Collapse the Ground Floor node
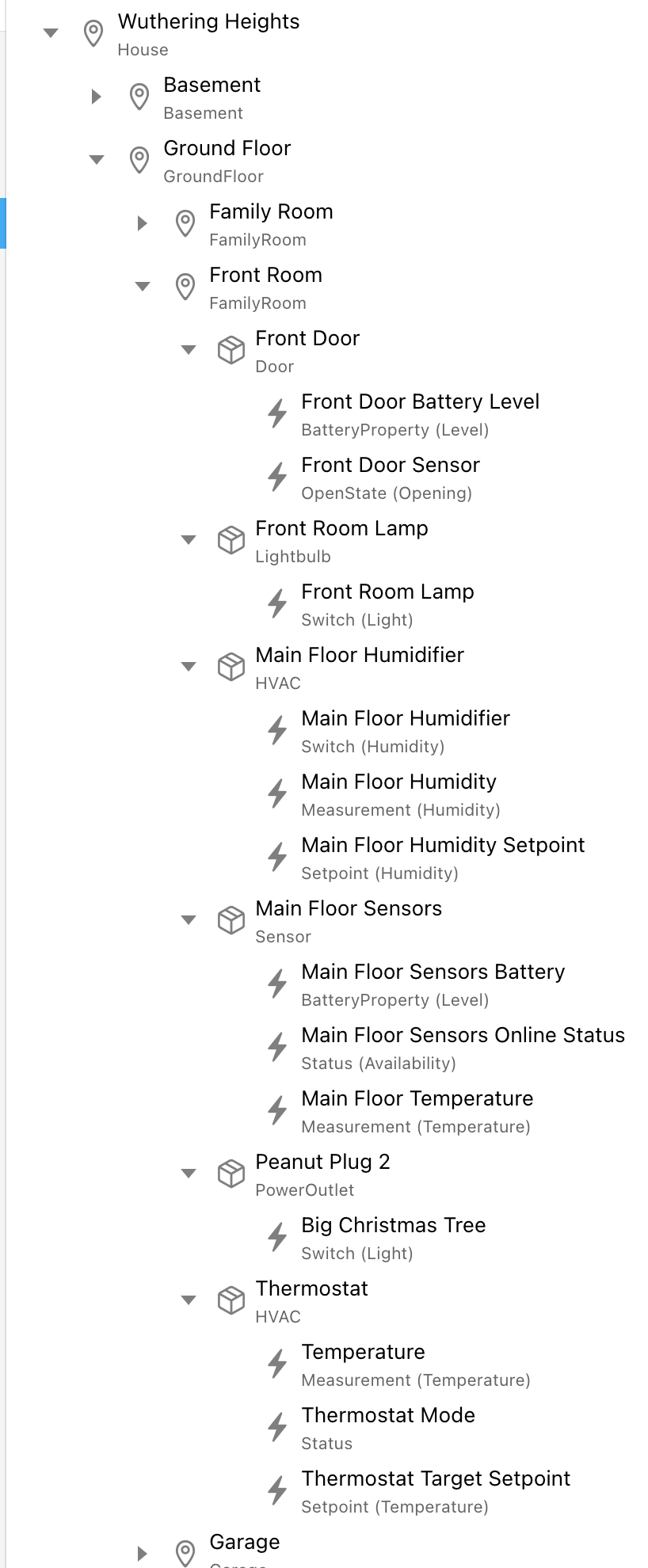 click(x=97, y=160)
